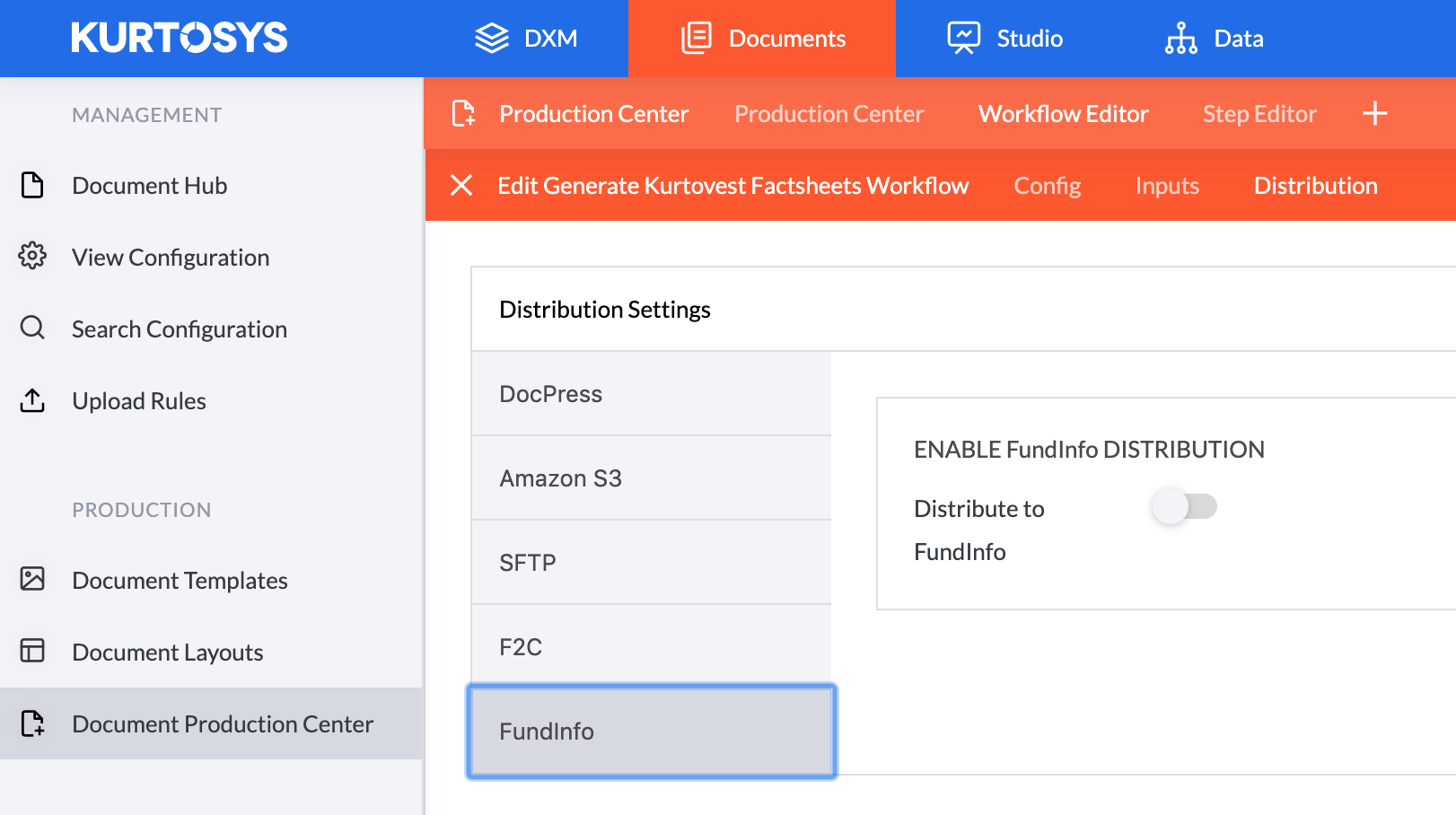Toggle Distribute to FundInfo switch
This screenshot has height=815, width=1456.
pos(1184,506)
